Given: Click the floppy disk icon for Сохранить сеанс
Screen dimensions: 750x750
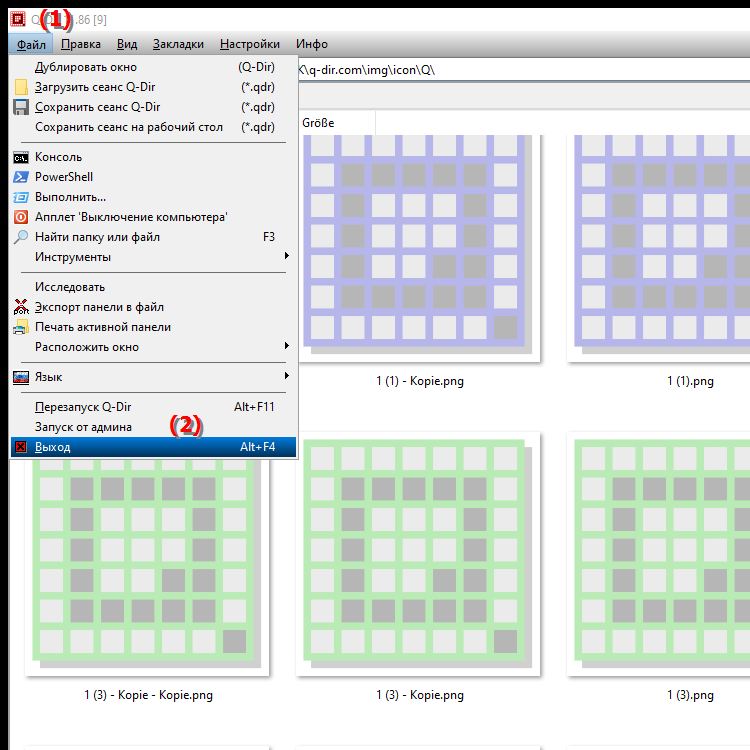Looking at the screenshot, I should 21,107.
